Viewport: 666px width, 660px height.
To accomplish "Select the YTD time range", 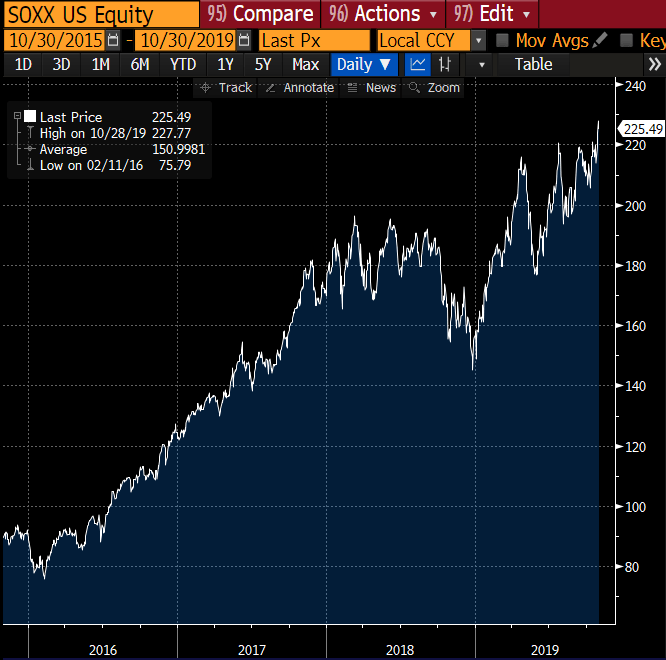I will [183, 65].
